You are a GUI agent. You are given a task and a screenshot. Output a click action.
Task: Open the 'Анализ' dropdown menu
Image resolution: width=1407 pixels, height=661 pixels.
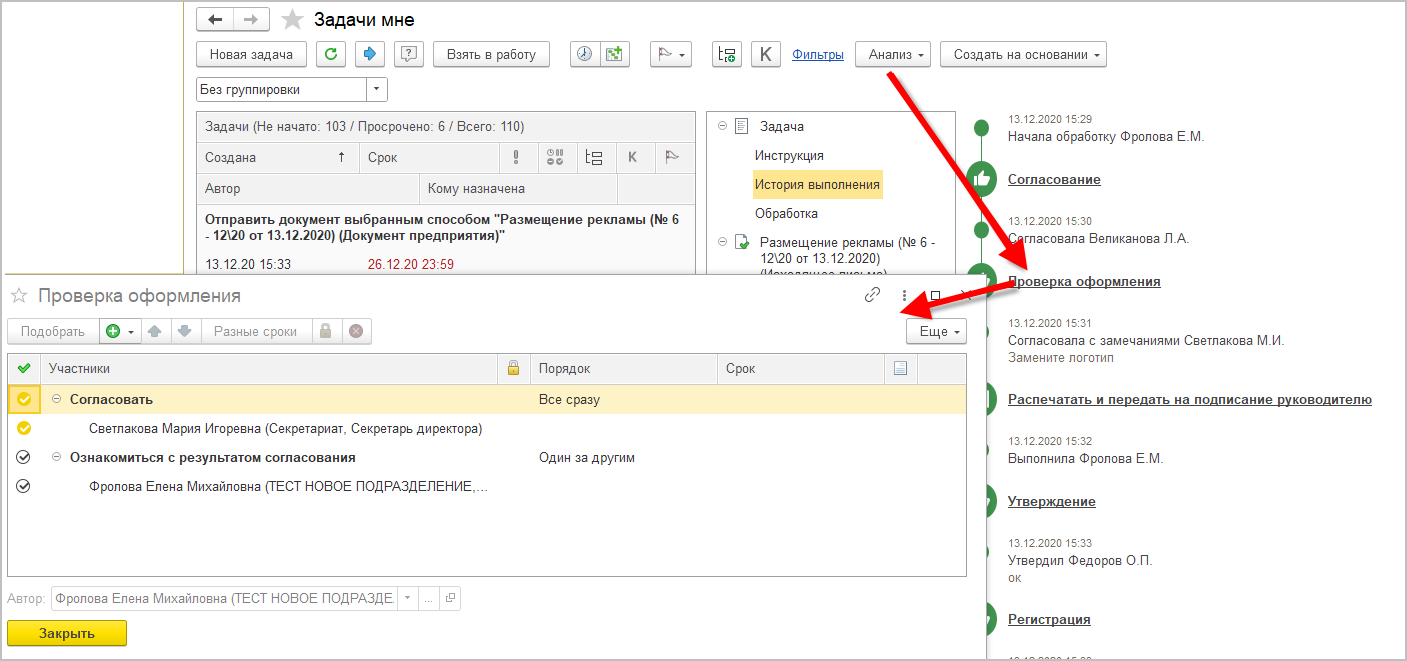(x=893, y=54)
